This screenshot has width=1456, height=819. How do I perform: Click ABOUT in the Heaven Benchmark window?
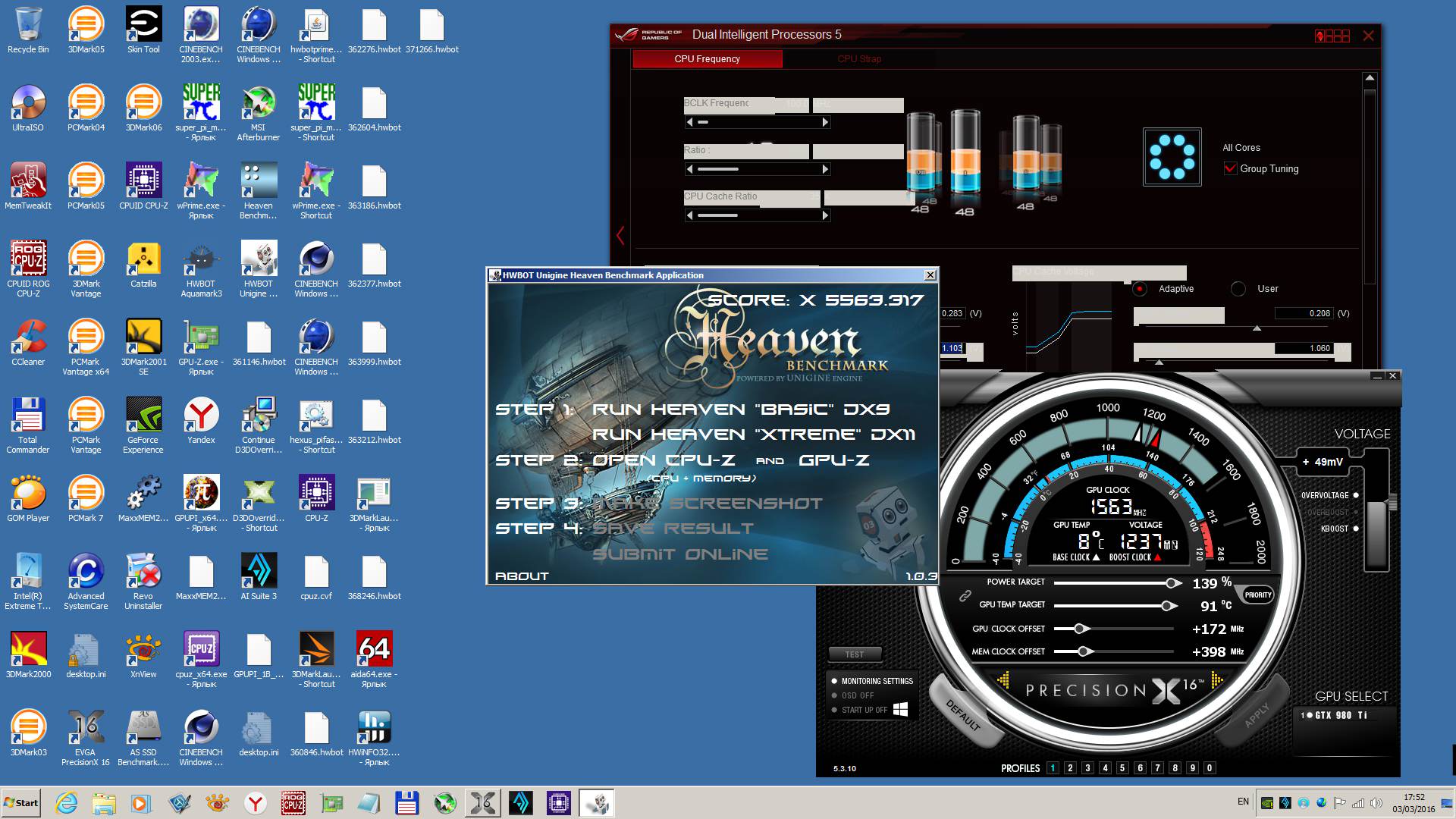tap(522, 576)
